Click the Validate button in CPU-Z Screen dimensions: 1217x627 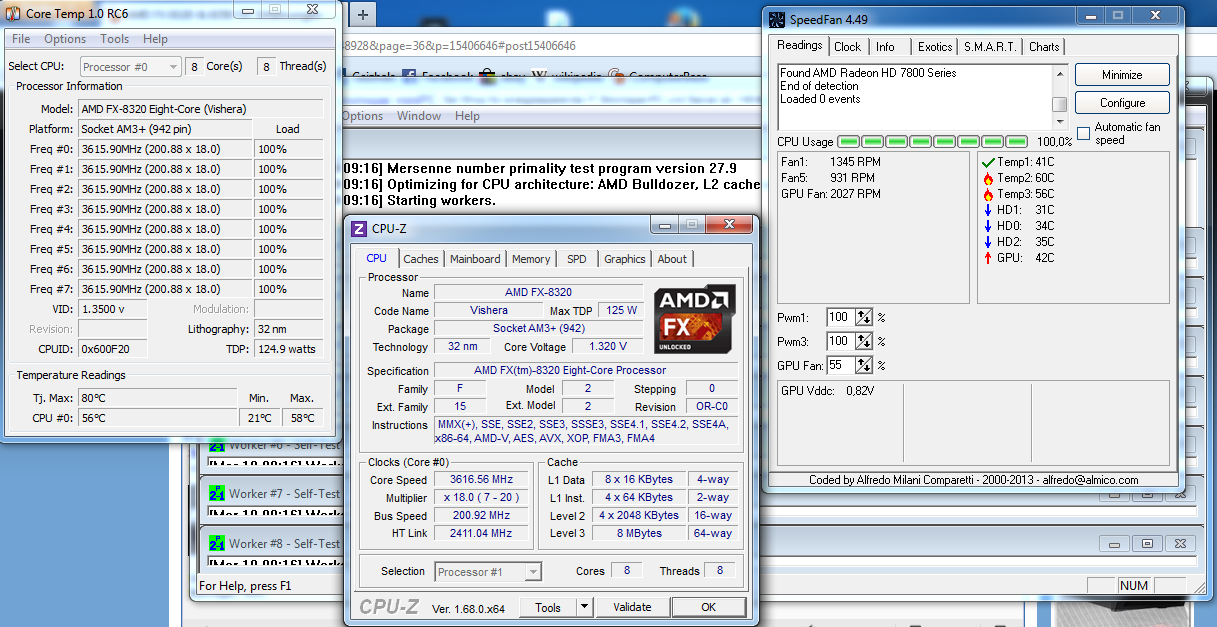pos(632,607)
